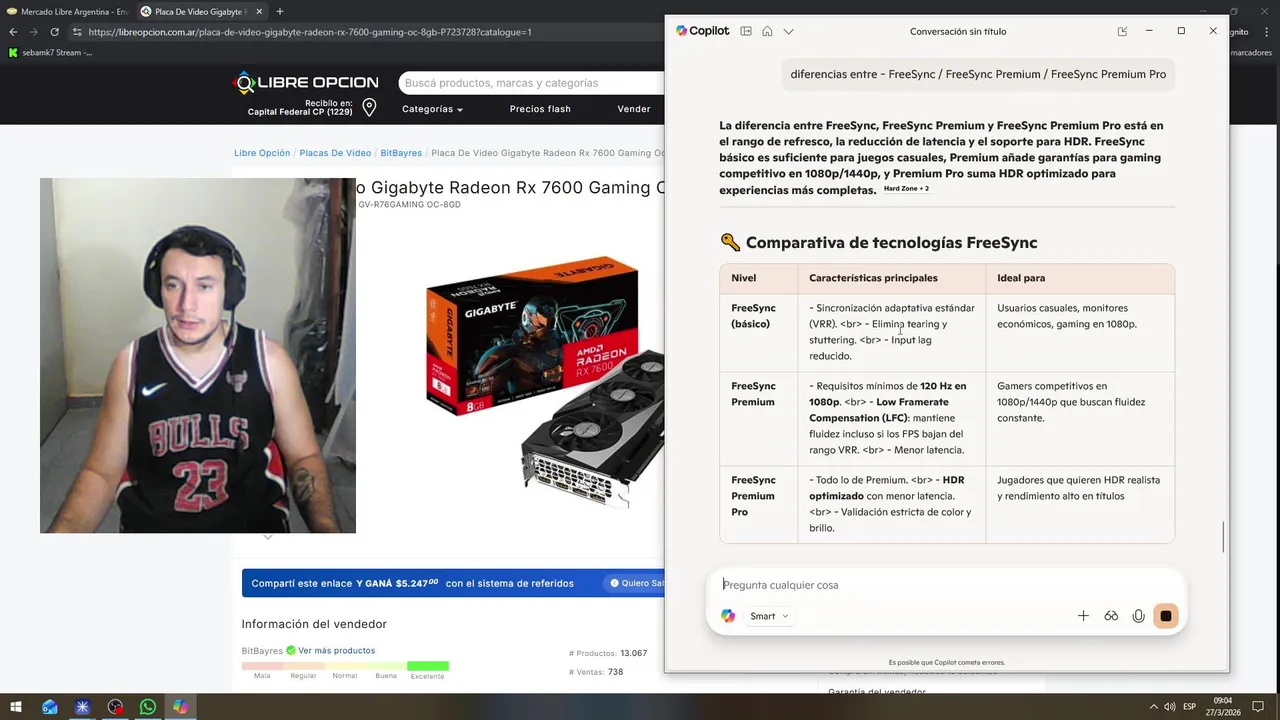Open the Windows Start menu

[16, 707]
